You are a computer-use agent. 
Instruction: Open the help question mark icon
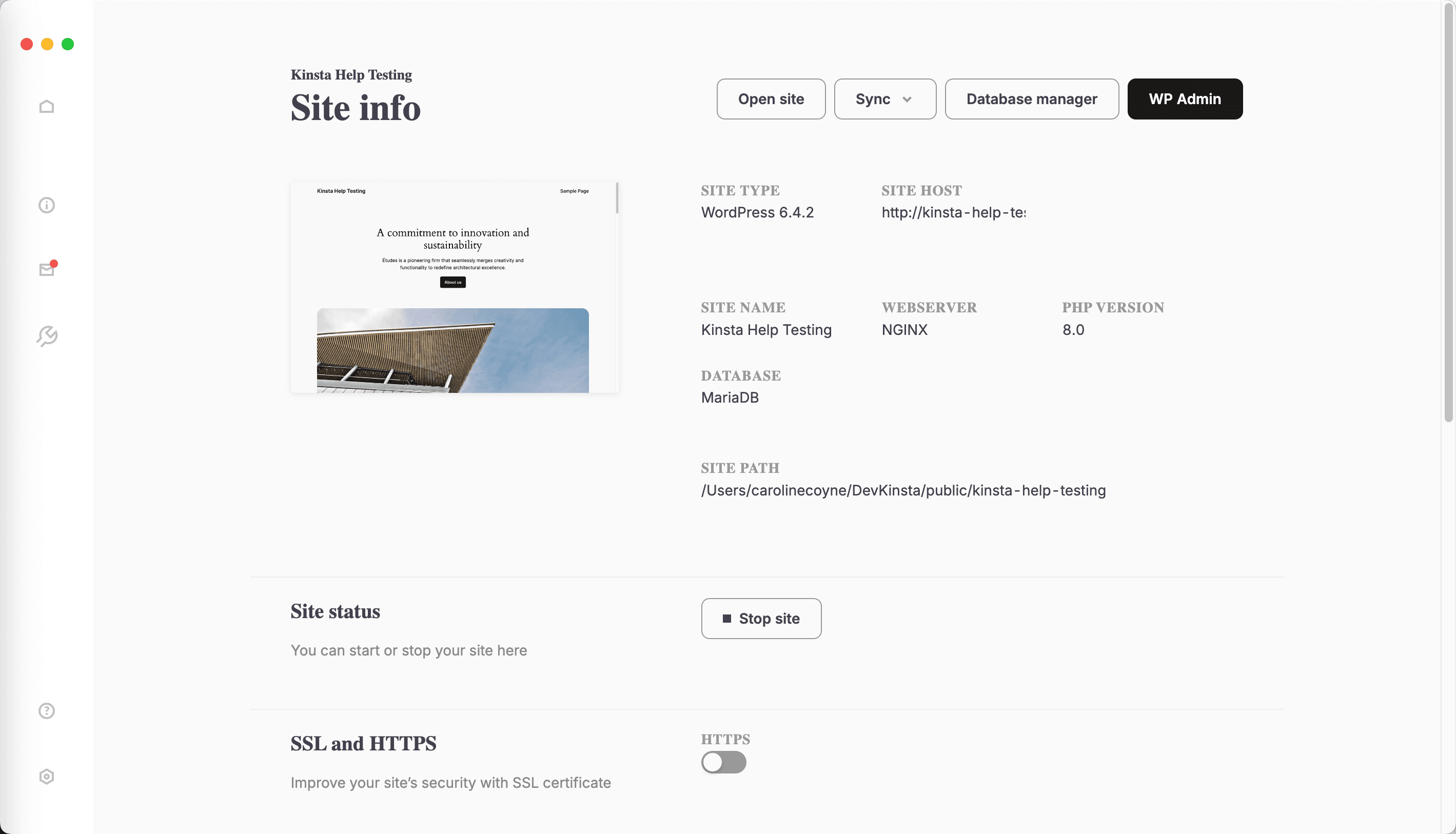point(47,711)
